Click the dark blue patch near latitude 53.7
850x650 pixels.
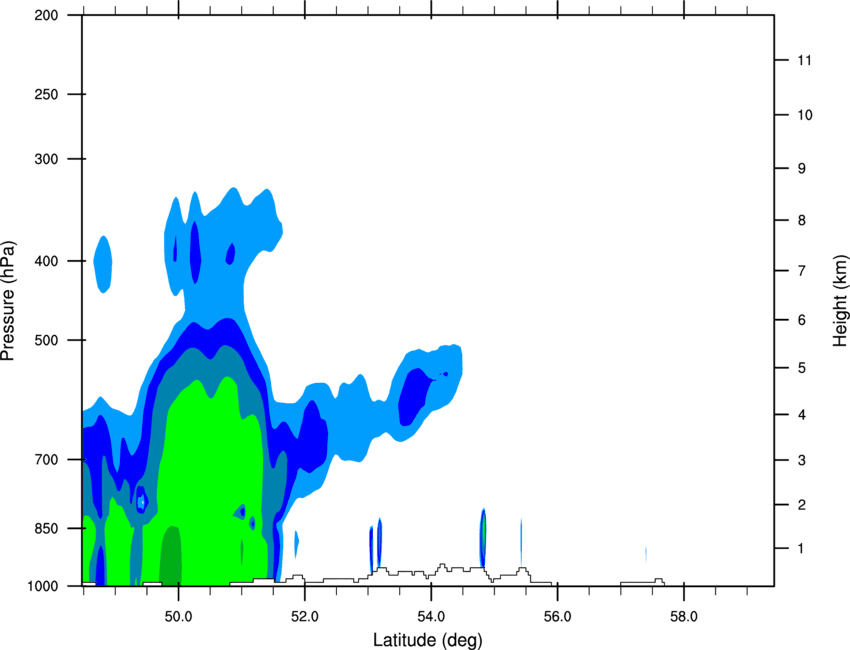point(415,396)
